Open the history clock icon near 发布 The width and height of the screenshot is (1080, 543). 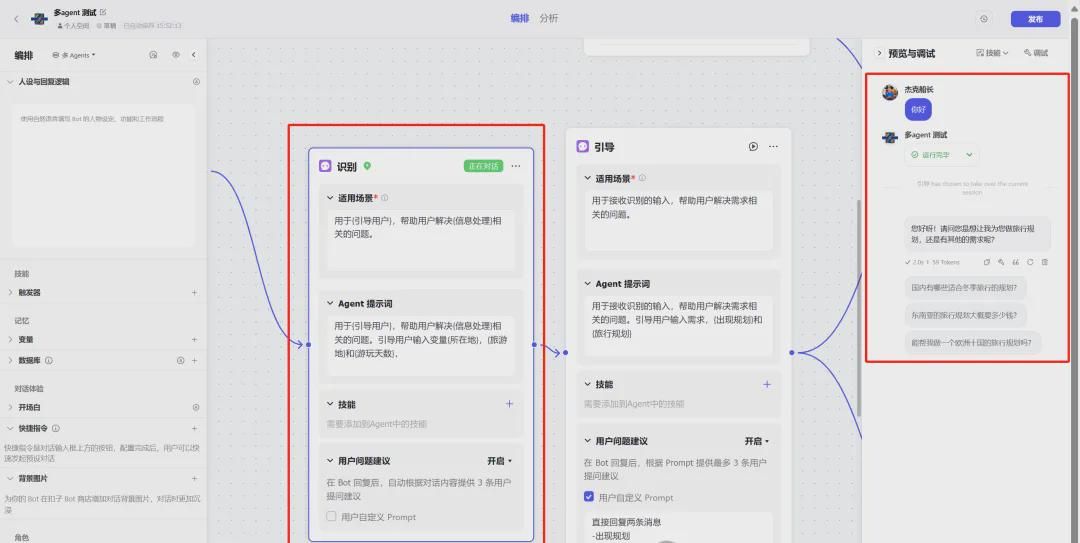coord(984,19)
